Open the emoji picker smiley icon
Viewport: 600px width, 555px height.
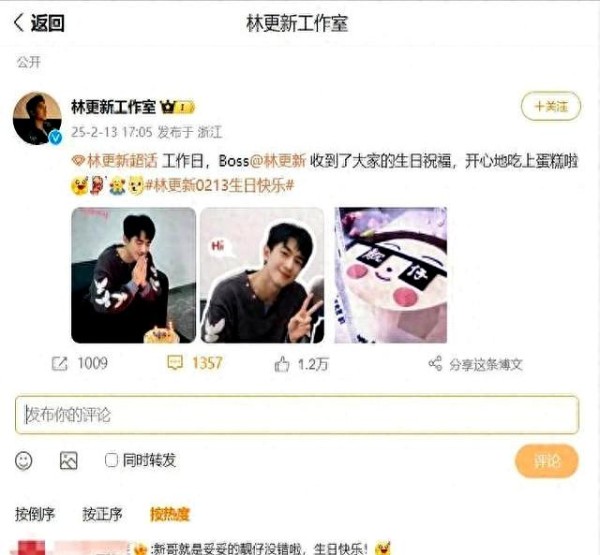point(24,460)
